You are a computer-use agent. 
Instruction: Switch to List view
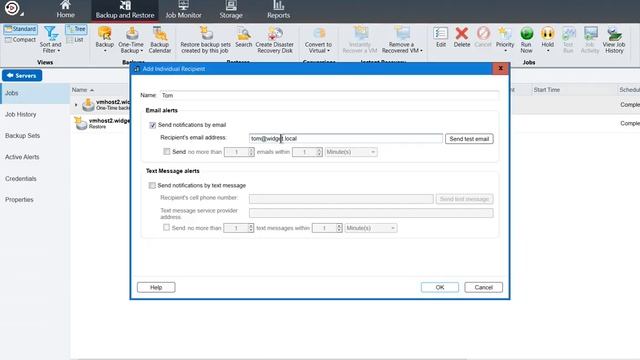[x=75, y=40]
